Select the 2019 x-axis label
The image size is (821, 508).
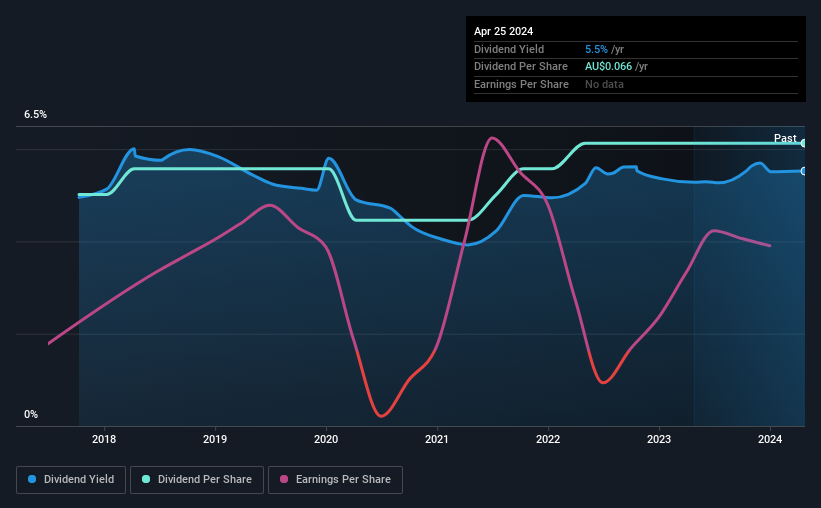215,439
